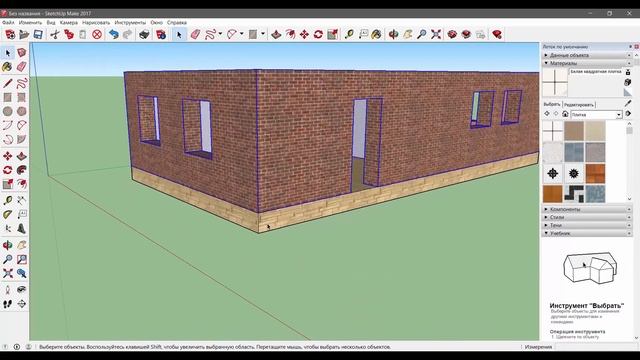
Task: Open the Плитка materials collection dropdown
Action: tap(619, 115)
